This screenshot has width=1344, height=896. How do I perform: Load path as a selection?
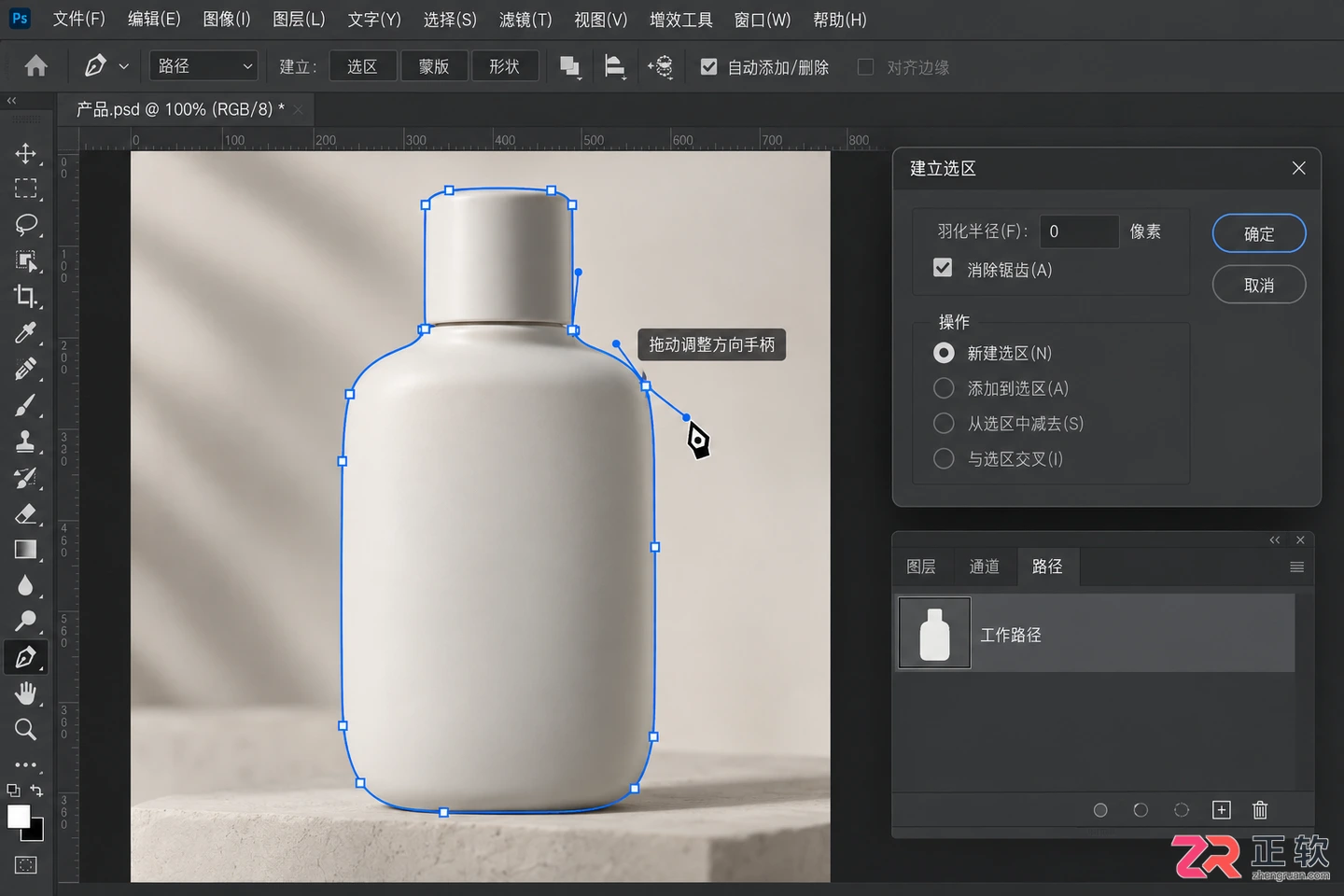point(1182,810)
